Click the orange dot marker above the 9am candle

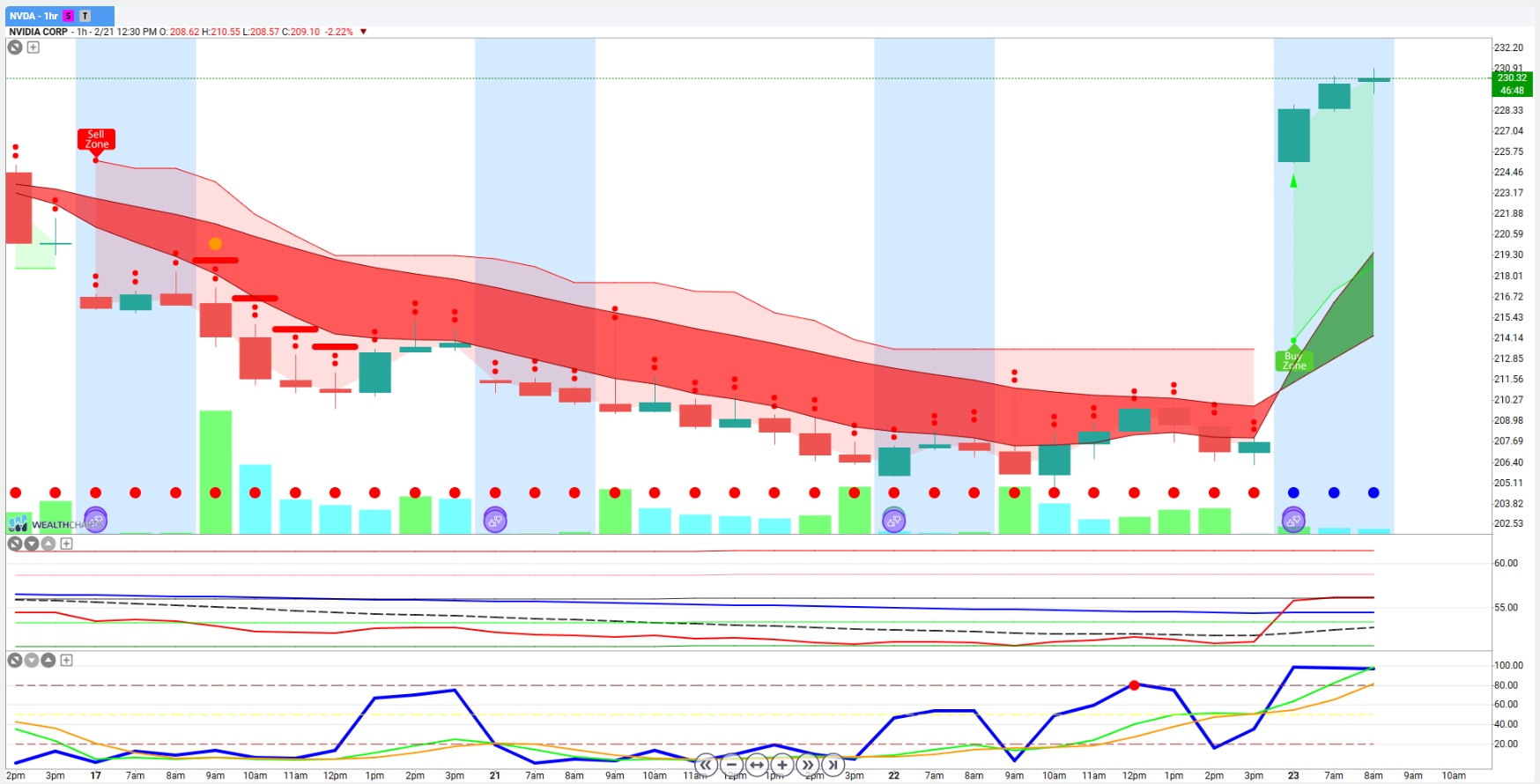click(x=215, y=244)
